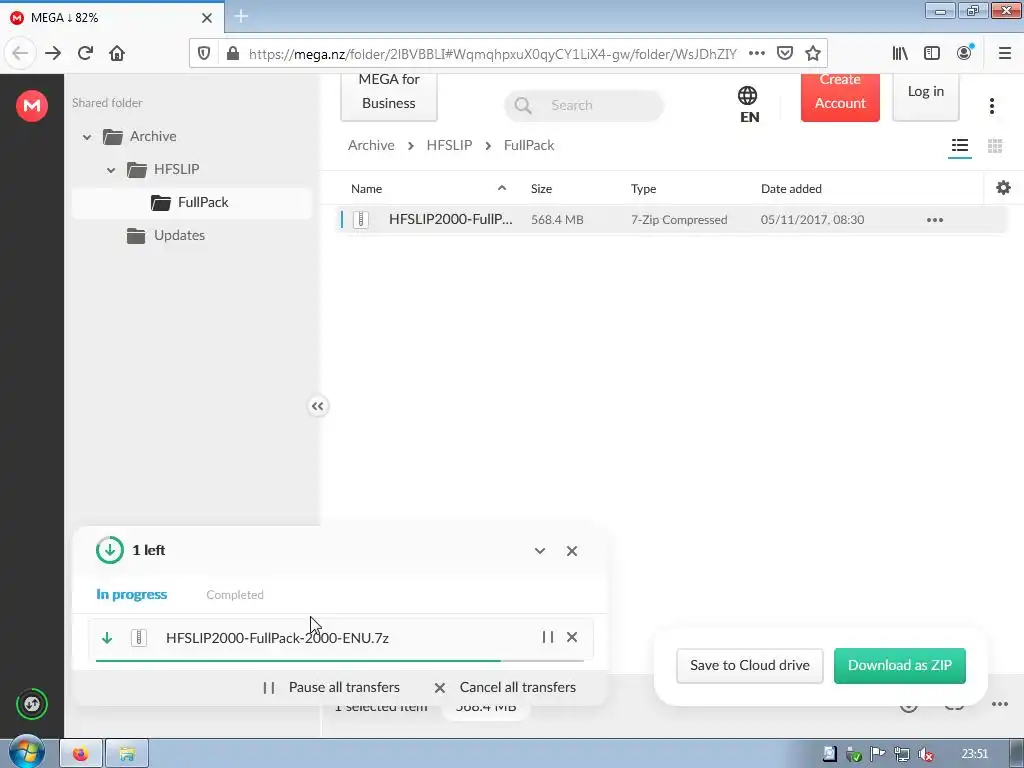The image size is (1024, 768).
Task: Click Save to Cloud drive
Action: (750, 665)
